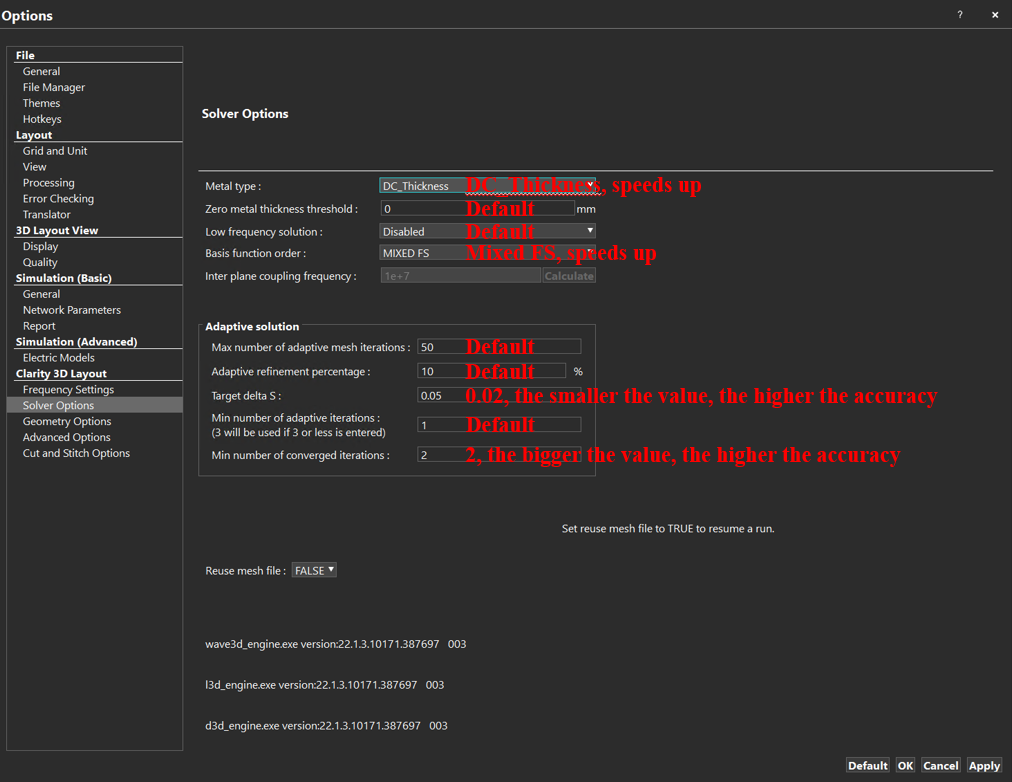The image size is (1012, 782).
Task: Open Frequency Settings options
Action: [x=68, y=390]
